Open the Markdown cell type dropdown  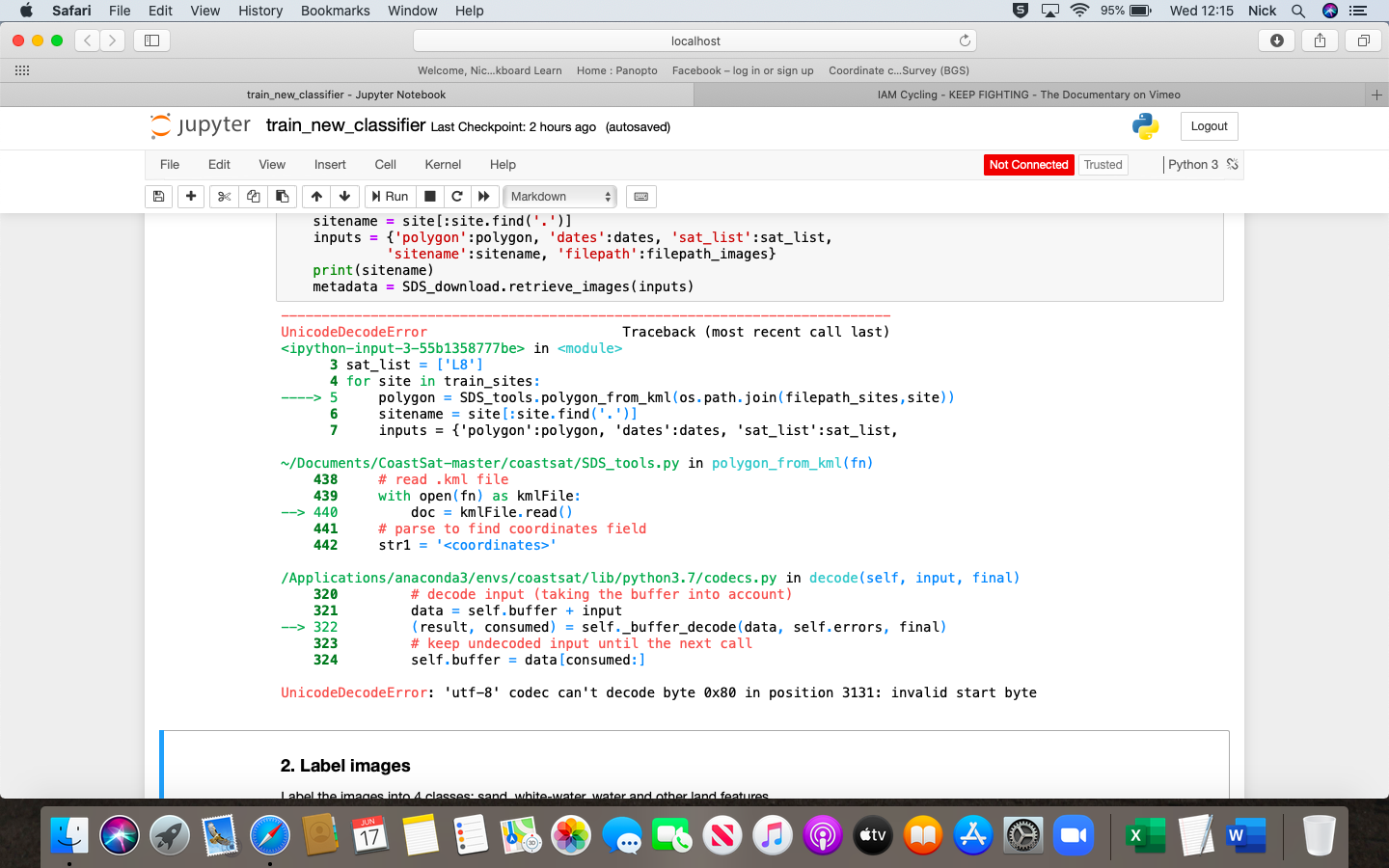pyautogui.click(x=559, y=196)
